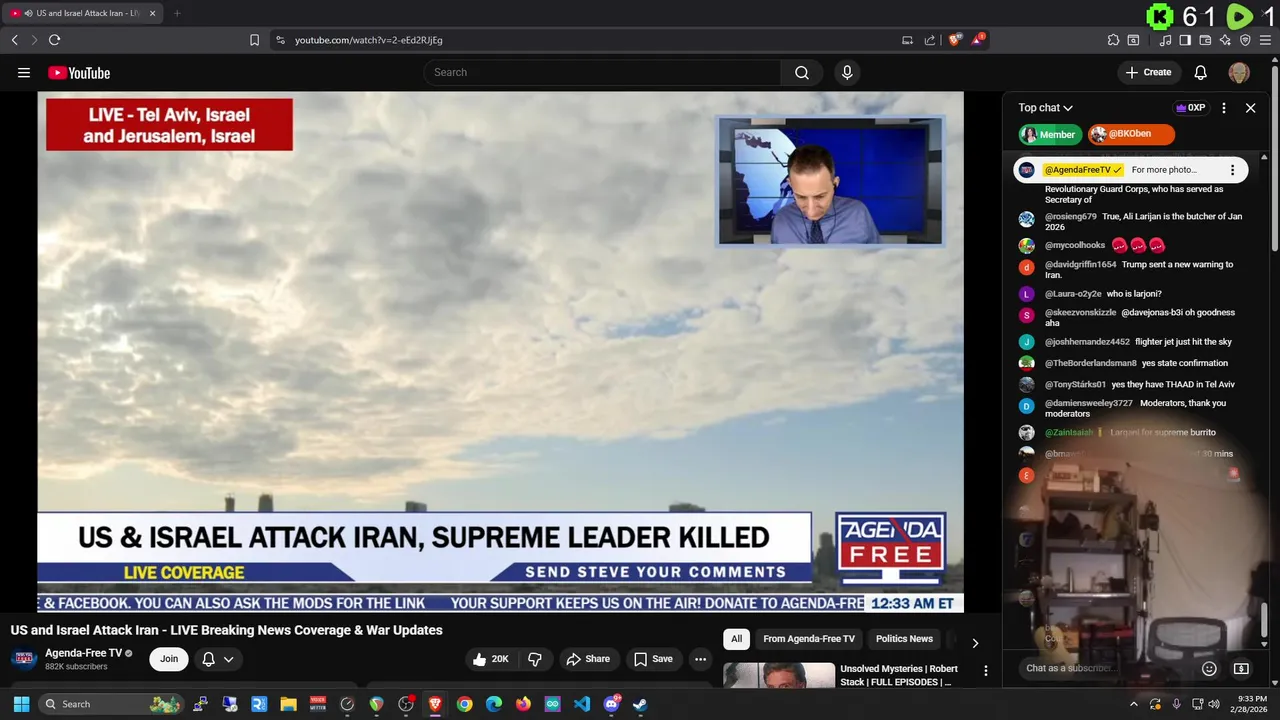Viewport: 1280px width, 720px height.
Task: Open the emoji picker in chat
Action: (x=1209, y=668)
